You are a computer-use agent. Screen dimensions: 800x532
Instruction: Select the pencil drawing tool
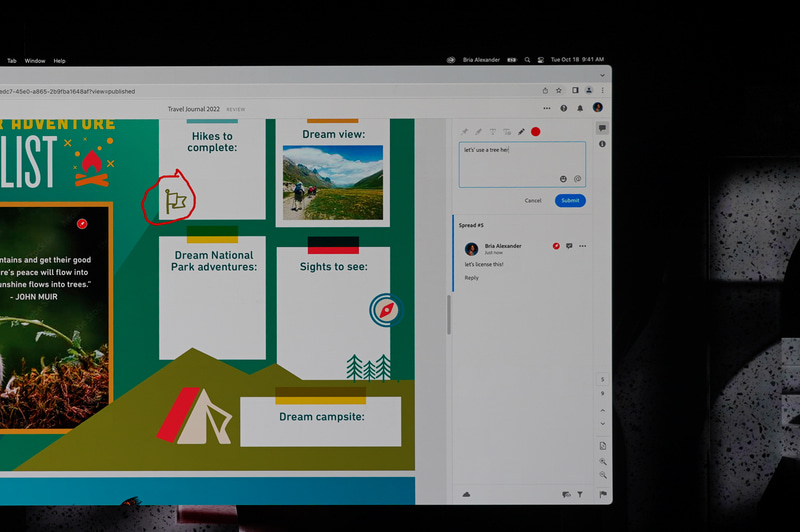521,132
